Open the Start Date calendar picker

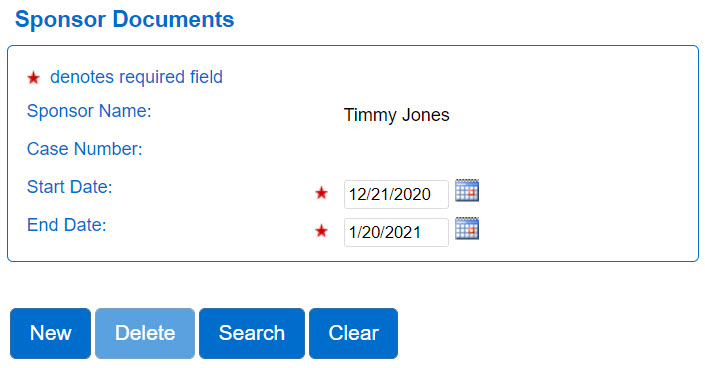[x=467, y=190]
